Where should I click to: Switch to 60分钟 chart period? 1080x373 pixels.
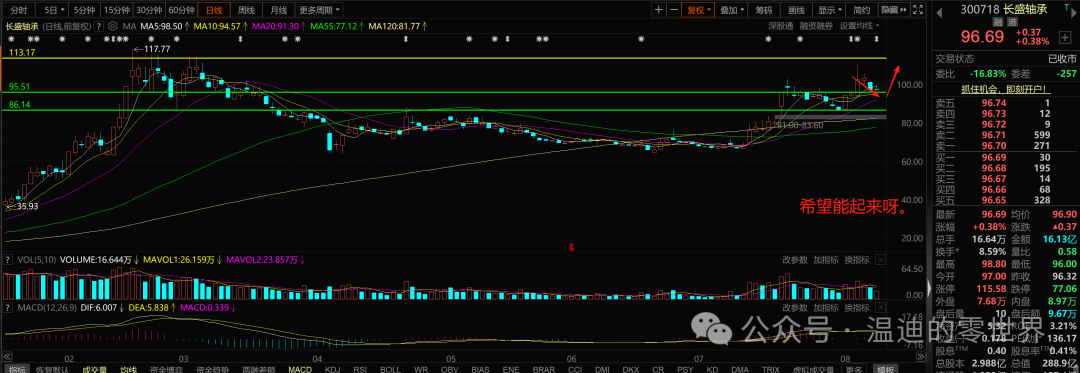click(x=181, y=10)
